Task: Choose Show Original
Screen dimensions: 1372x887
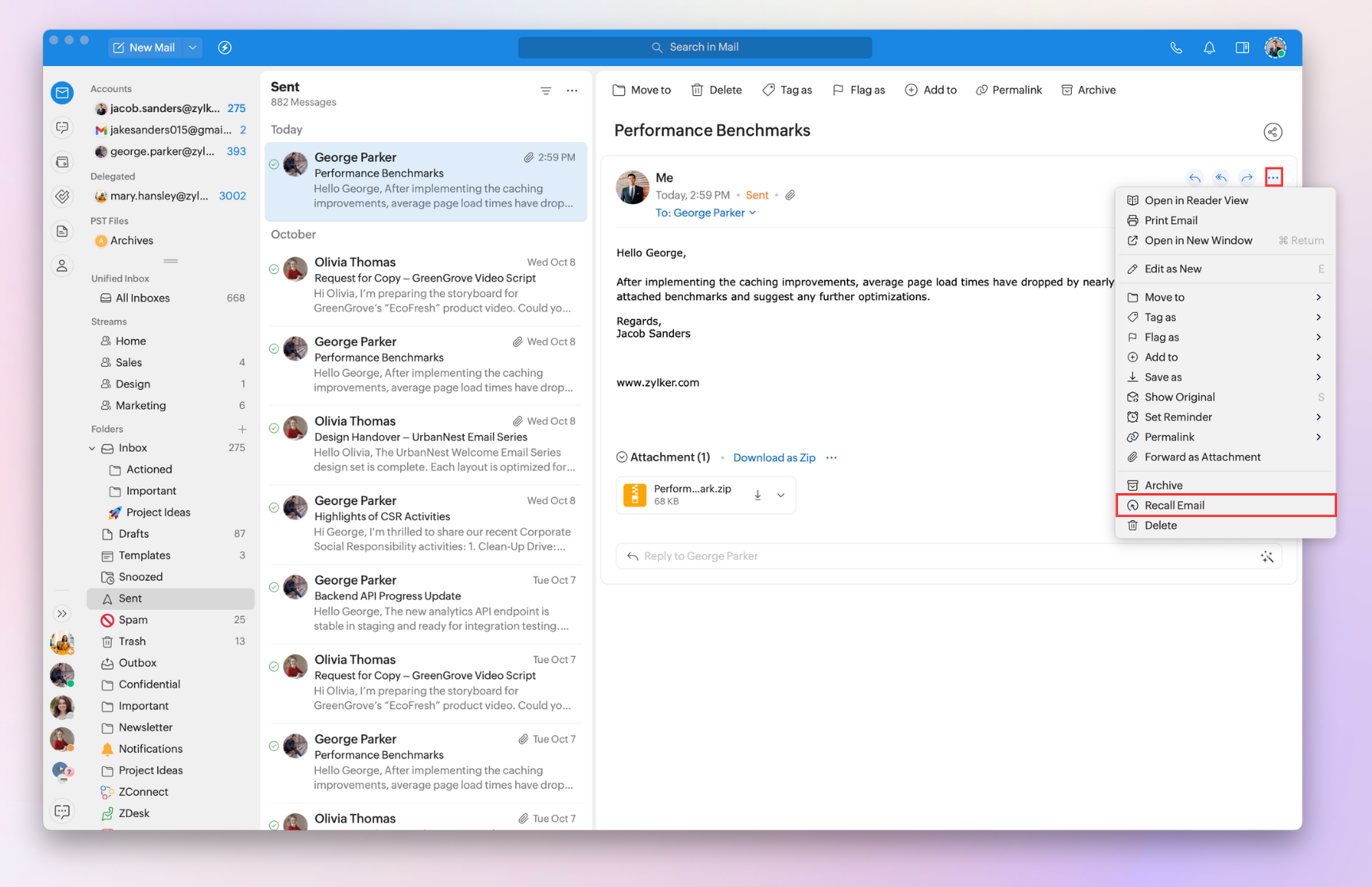Action: click(1226, 397)
